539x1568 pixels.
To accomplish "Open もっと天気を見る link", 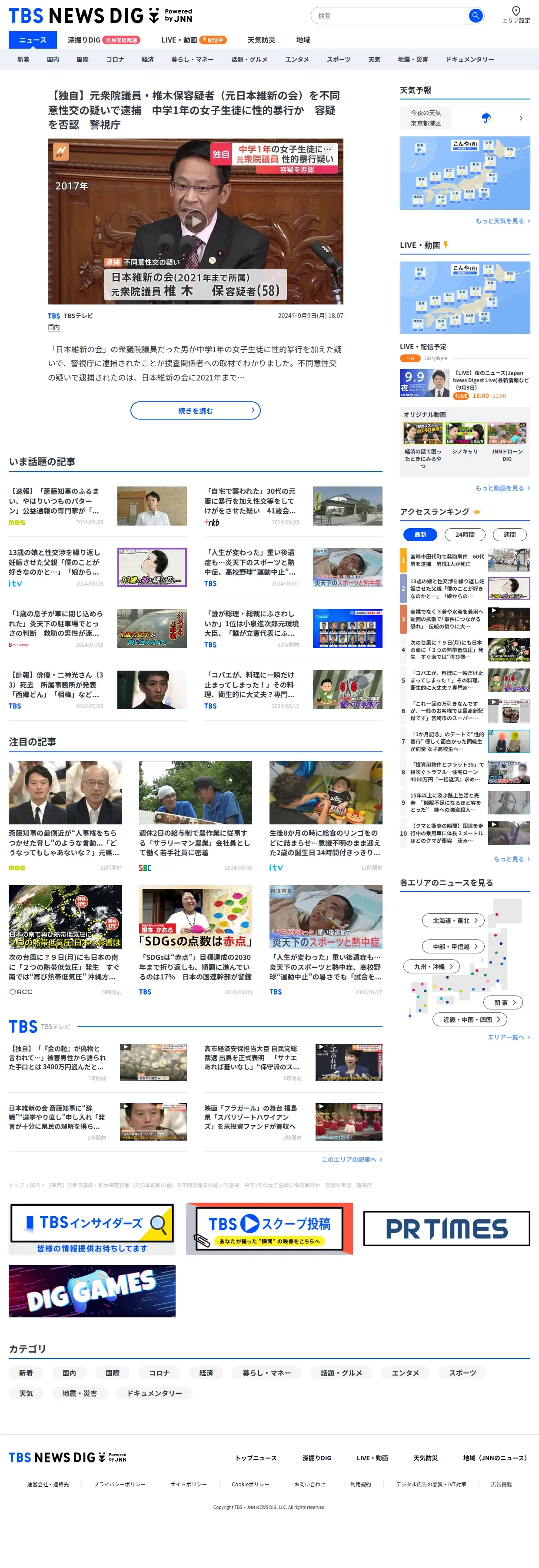I will click(502, 221).
